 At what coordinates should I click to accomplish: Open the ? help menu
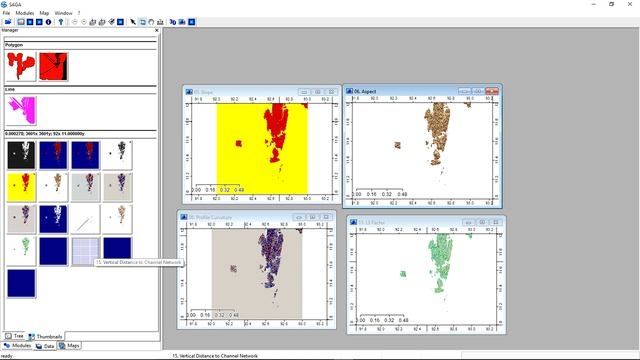tap(79, 13)
